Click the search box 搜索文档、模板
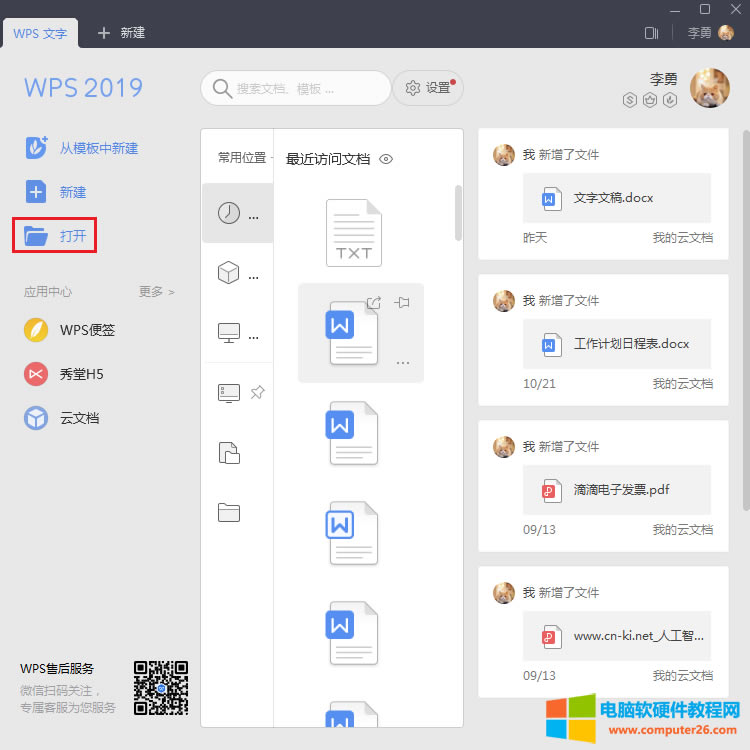 [296, 88]
